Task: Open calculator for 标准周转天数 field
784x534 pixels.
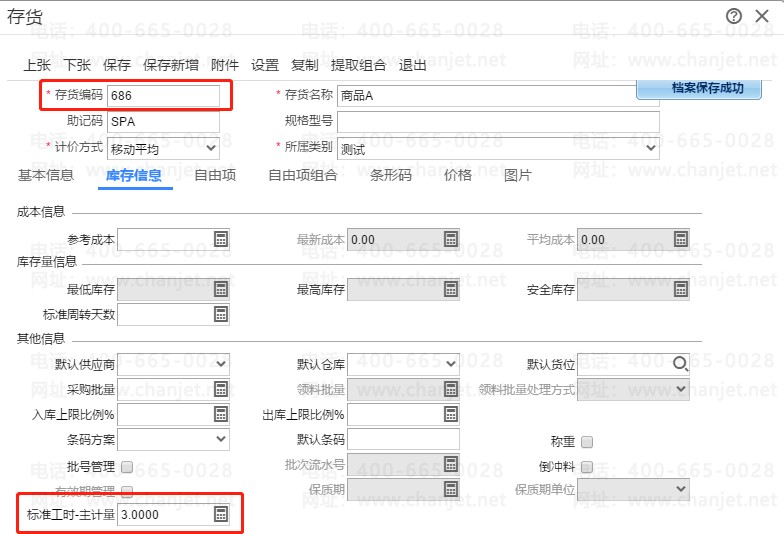Action: click(221, 315)
